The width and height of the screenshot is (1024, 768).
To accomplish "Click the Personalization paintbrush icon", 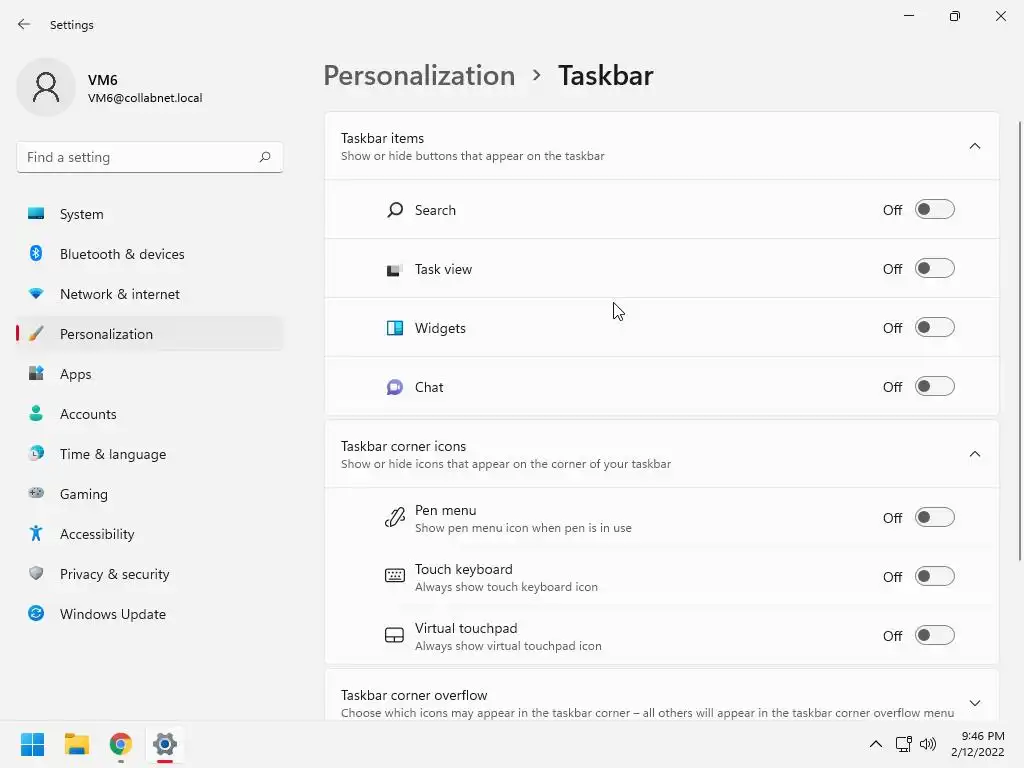I will pos(36,334).
